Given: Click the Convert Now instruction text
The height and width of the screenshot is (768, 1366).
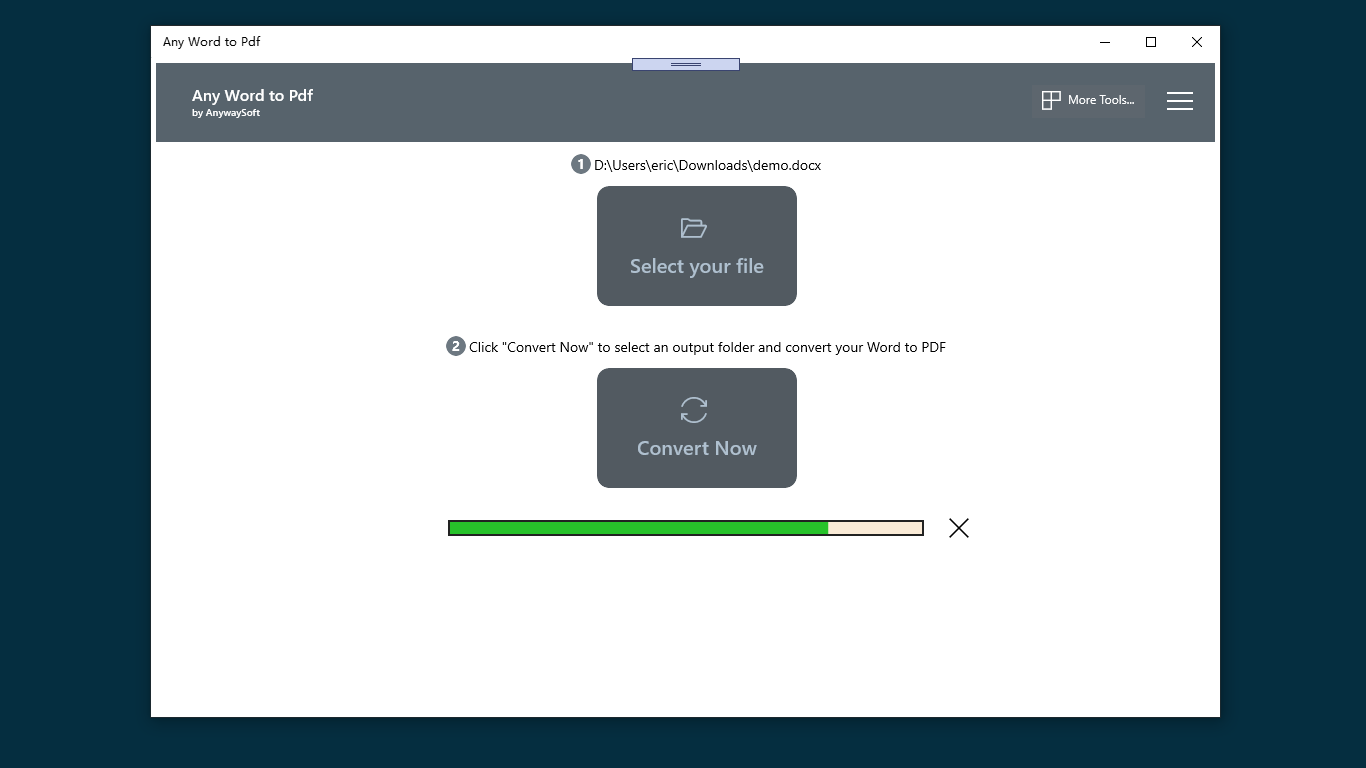Looking at the screenshot, I should tap(707, 347).
